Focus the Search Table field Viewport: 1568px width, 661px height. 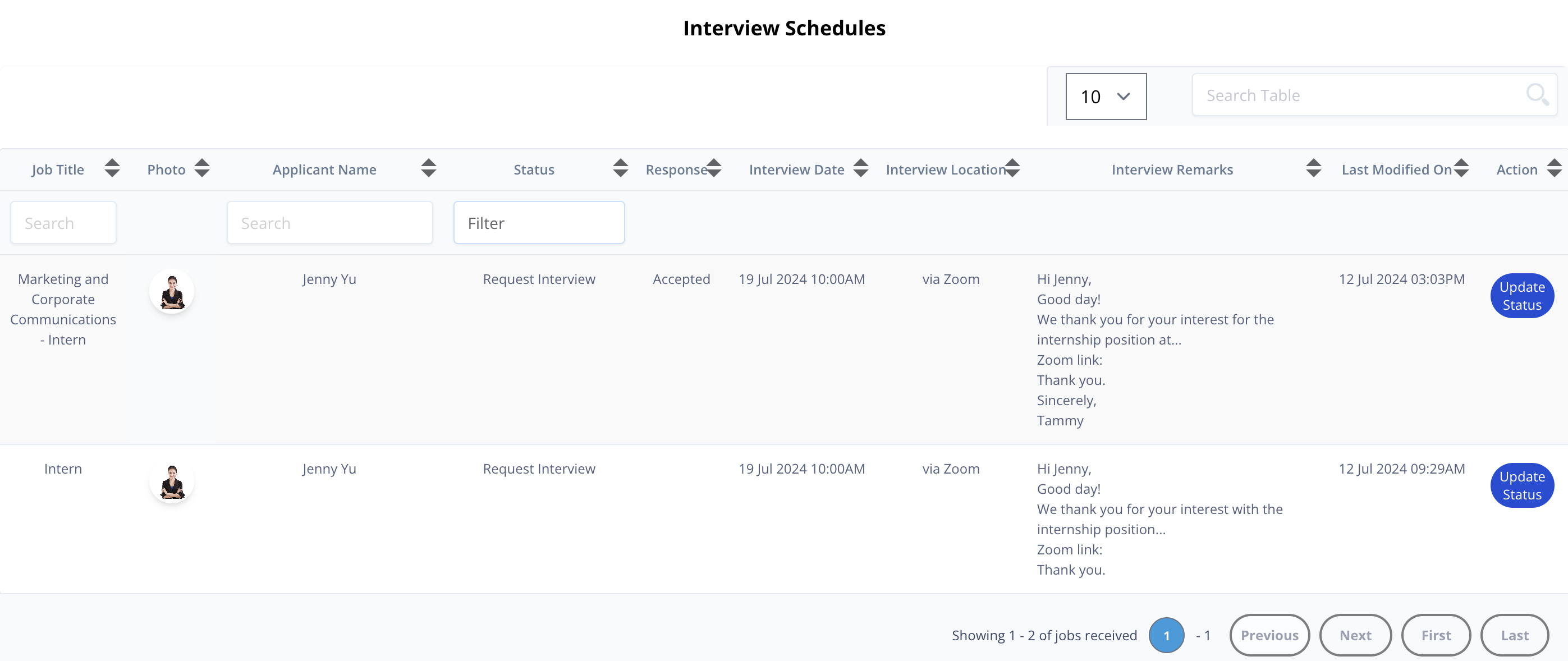click(x=1374, y=95)
